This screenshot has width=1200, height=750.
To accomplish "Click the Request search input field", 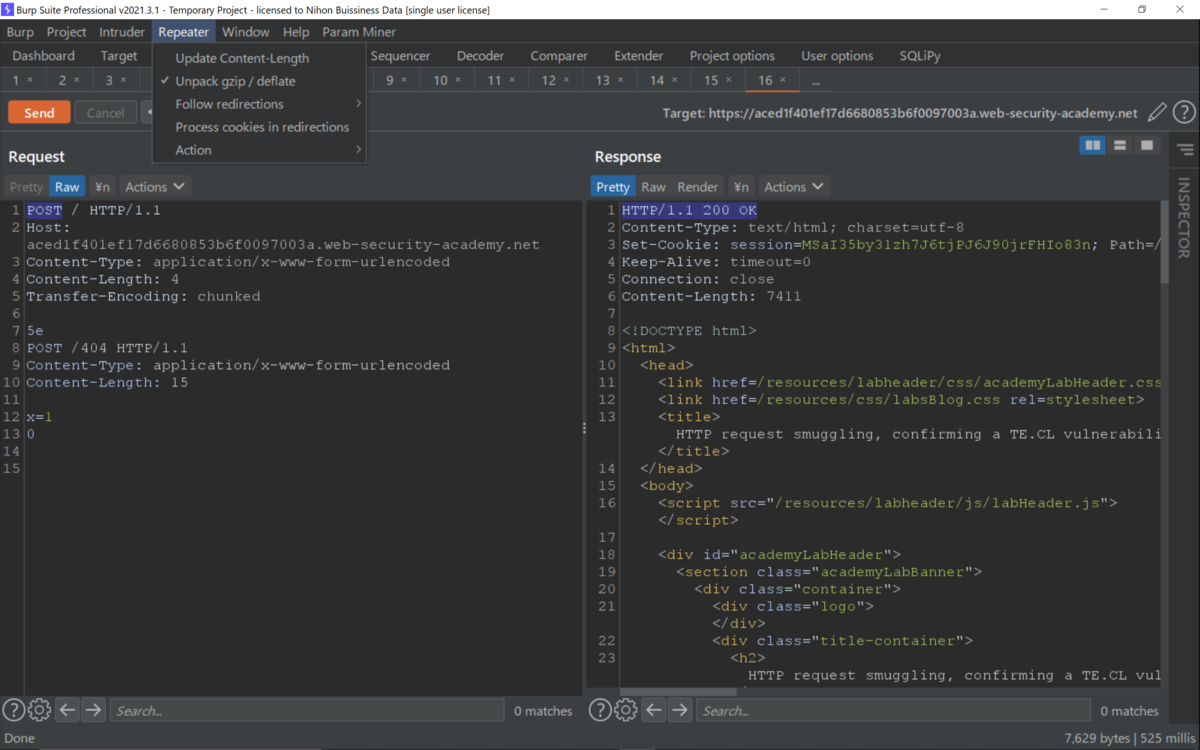I will click(x=307, y=710).
